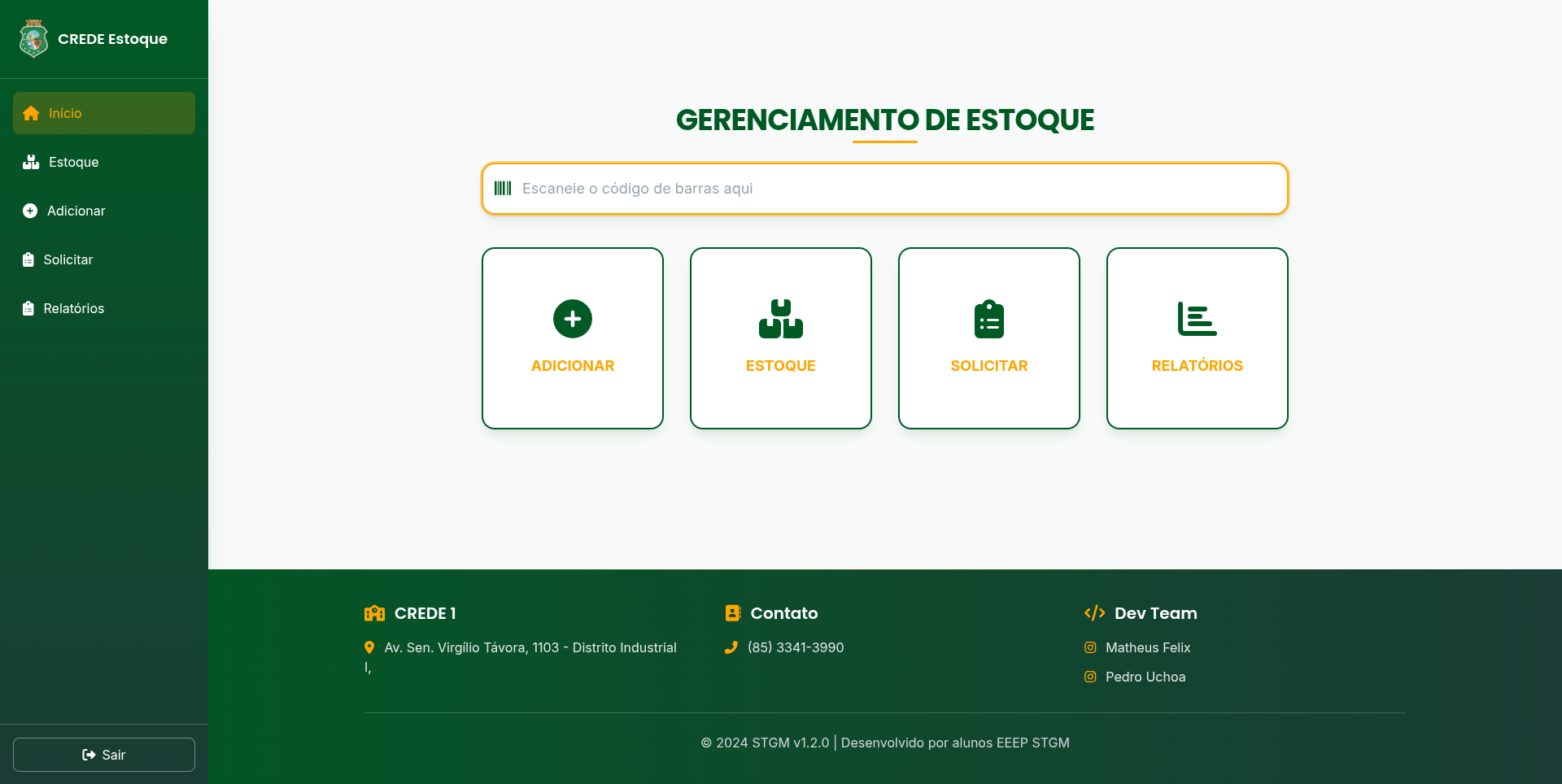
Task: Click the sign-out arrow icon on Sair button
Action: point(89,755)
